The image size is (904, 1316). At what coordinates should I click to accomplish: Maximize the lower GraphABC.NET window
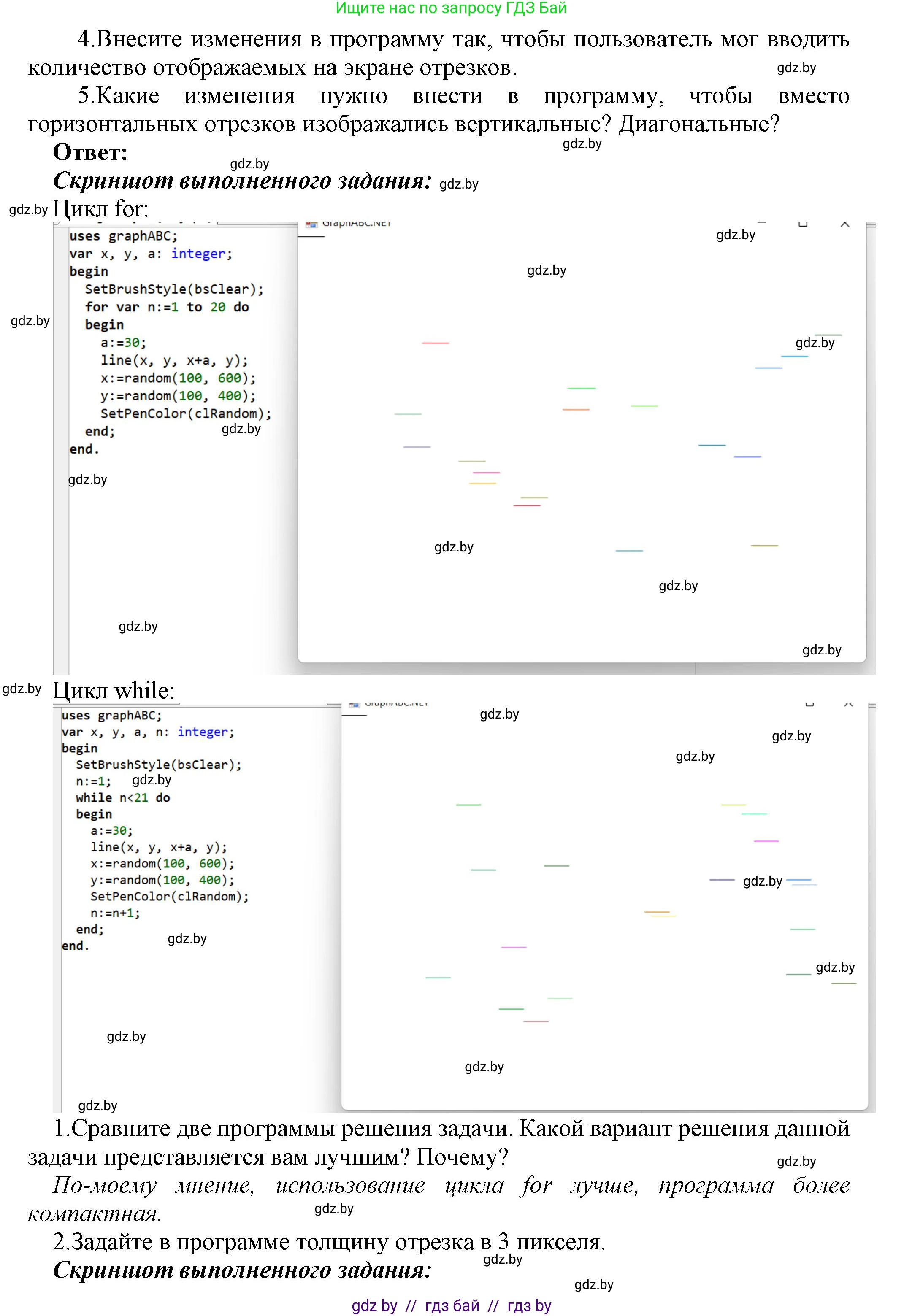(809, 705)
